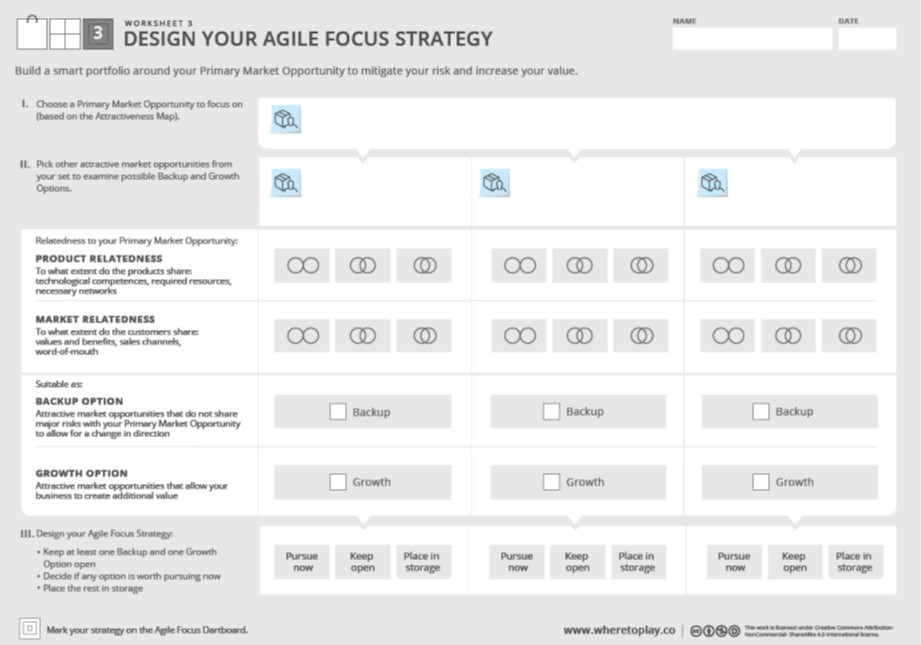The height and width of the screenshot is (645, 921).
Task: Select the third column's market opportunity icon
Action: (712, 183)
